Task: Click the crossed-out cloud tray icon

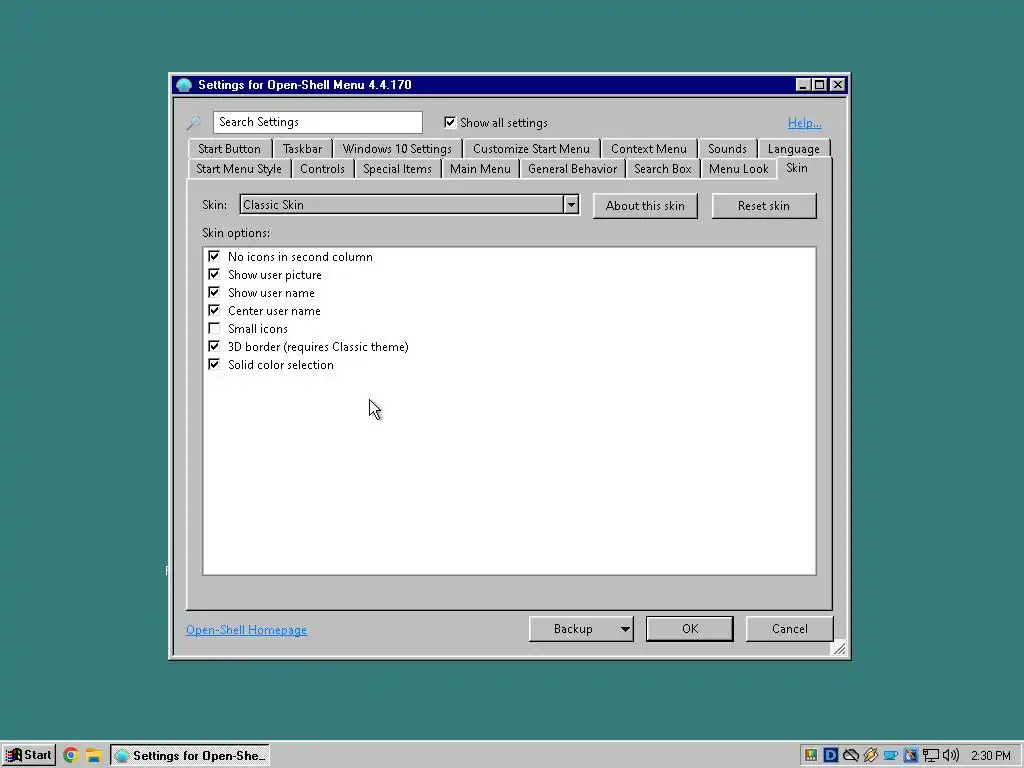Action: (850, 756)
